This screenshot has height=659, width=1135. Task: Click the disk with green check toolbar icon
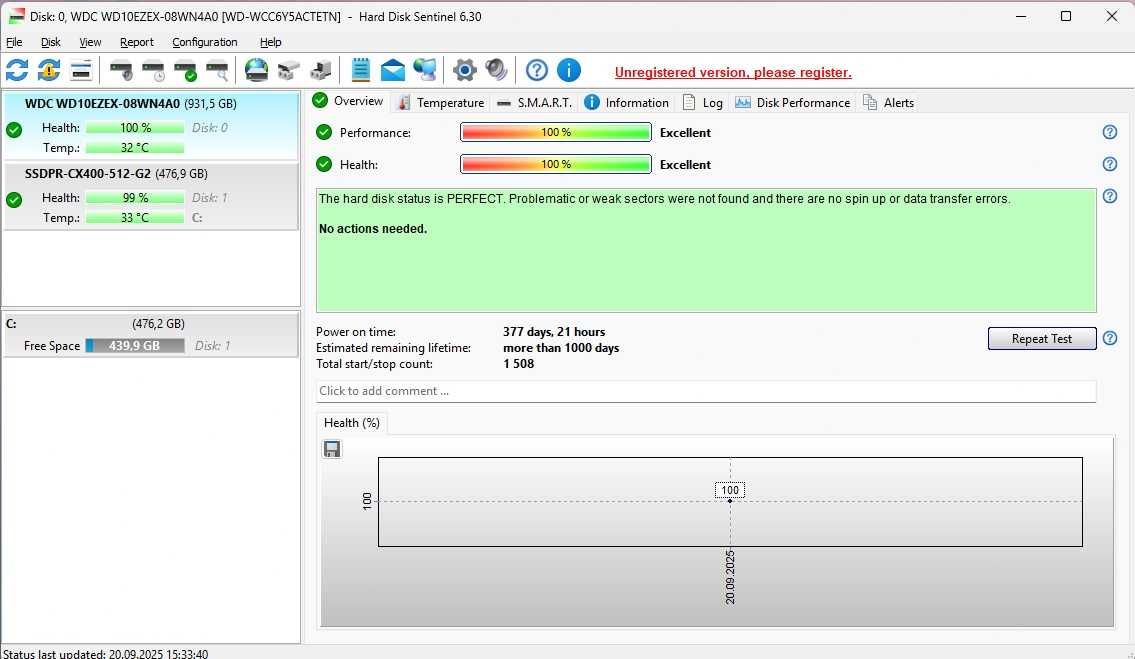point(185,70)
